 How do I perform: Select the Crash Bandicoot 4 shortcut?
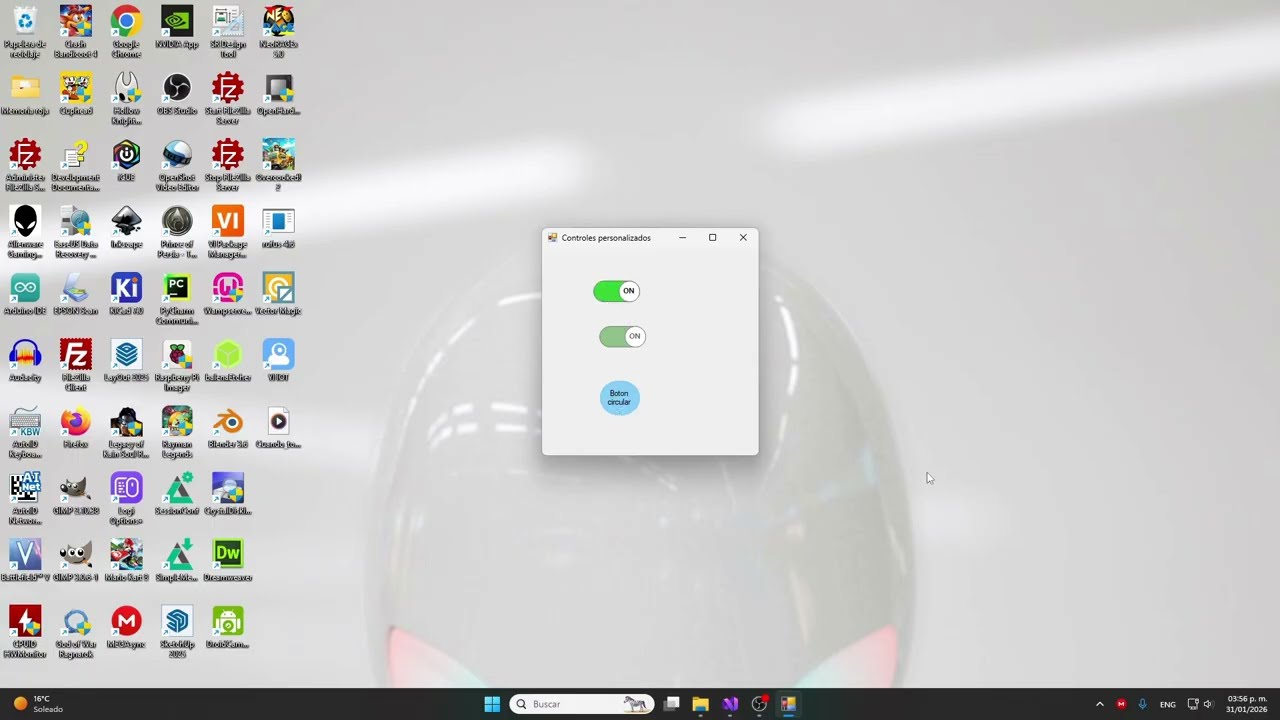(76, 32)
